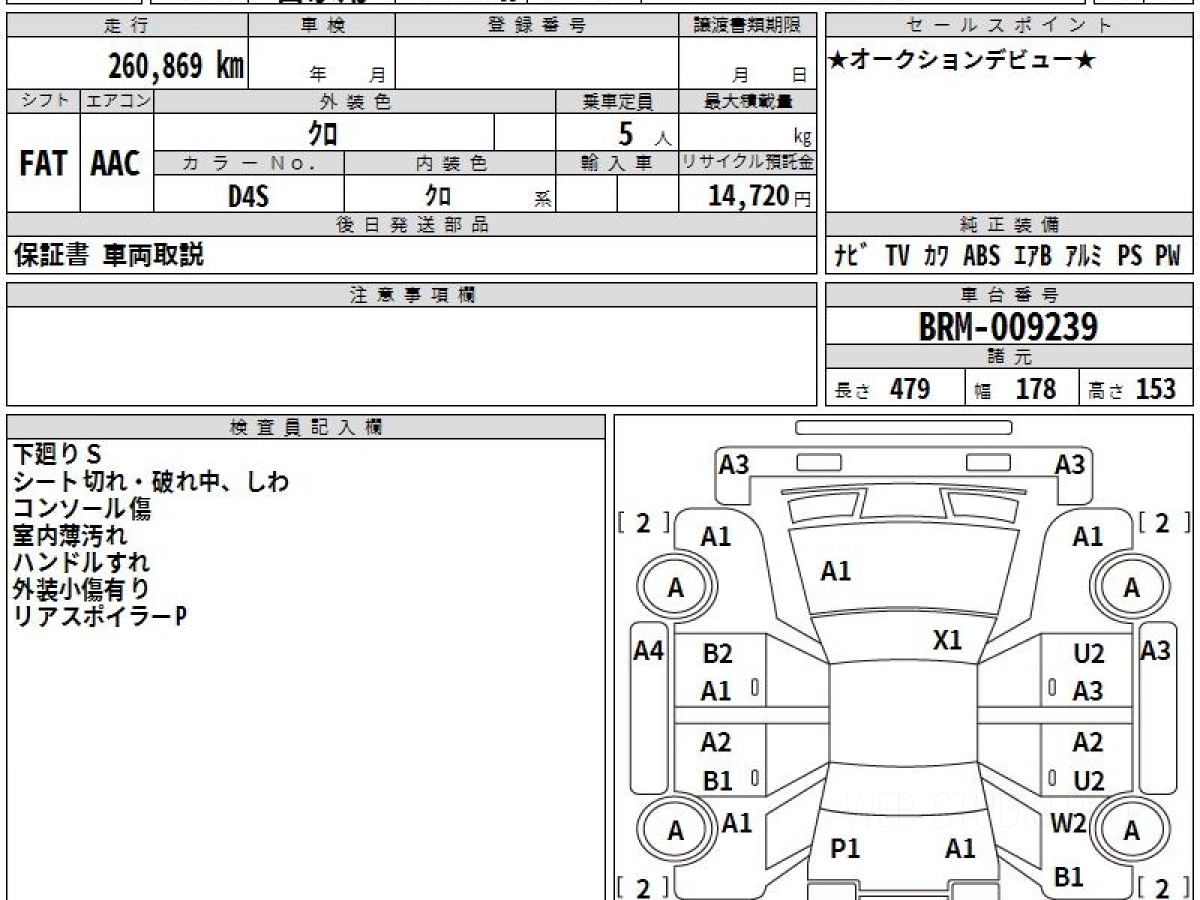Select the note シート切れ・破れ中、しわ
The image size is (1200, 900).
click(151, 482)
